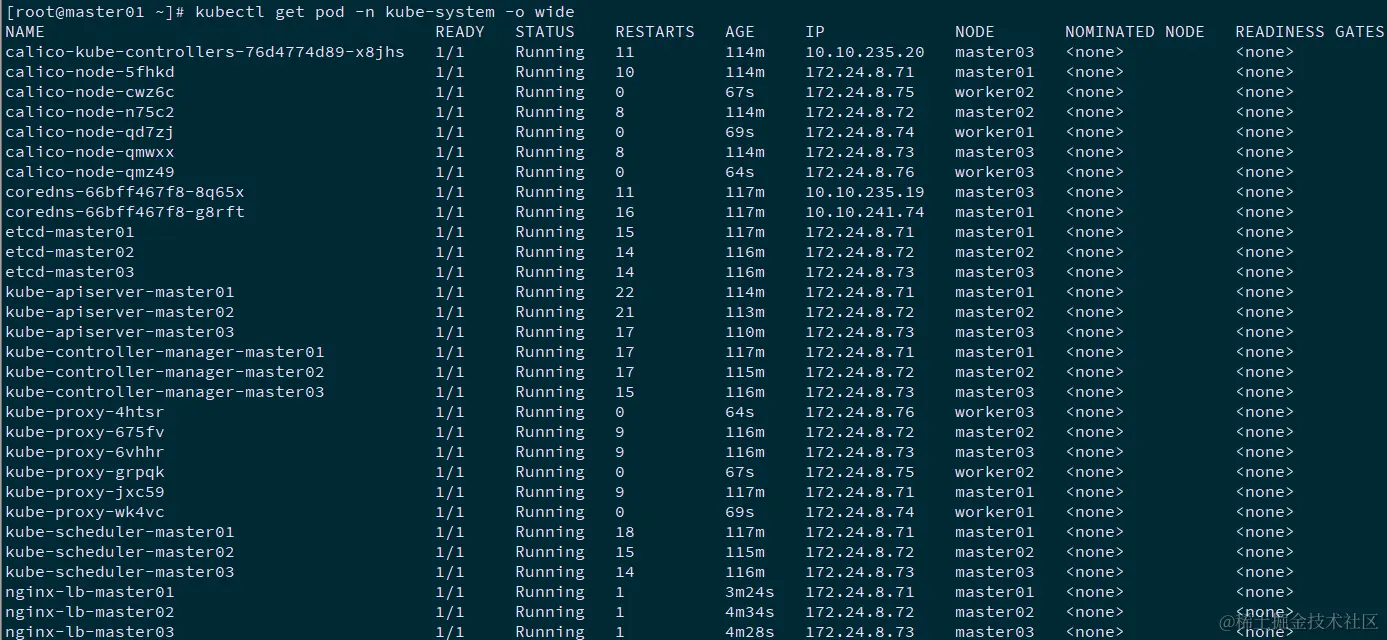
Task: Click pod name nginx-lb-master02
Action: (90, 612)
